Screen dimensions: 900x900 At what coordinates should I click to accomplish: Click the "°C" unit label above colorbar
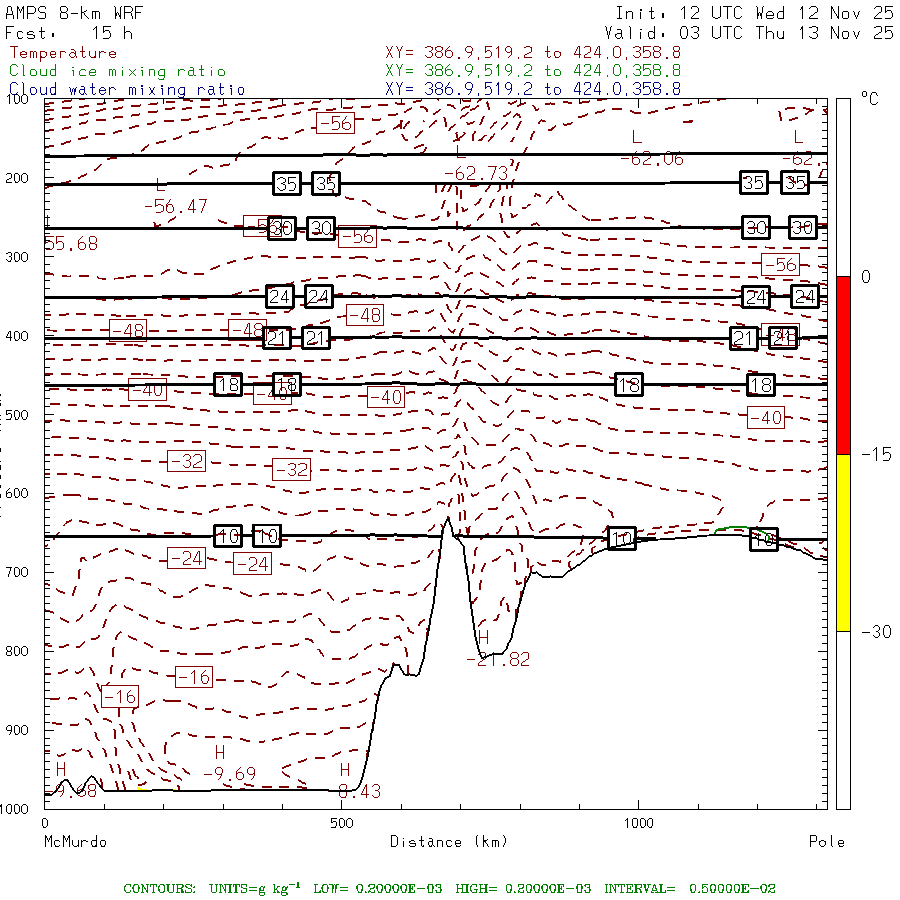point(870,99)
